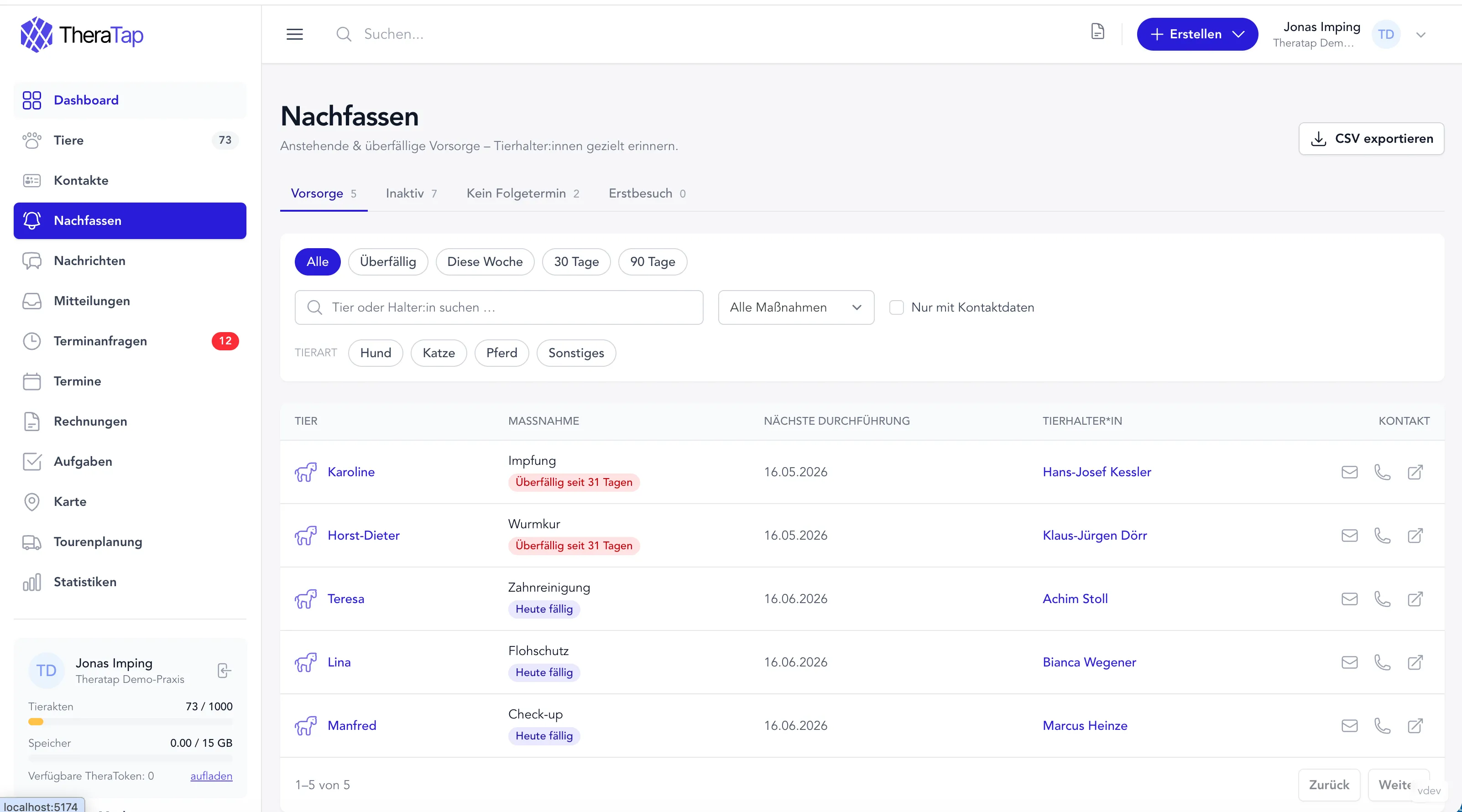Call Klaus-Jürgen Dörr via phone icon
This screenshot has height=812, width=1462.
click(x=1383, y=536)
